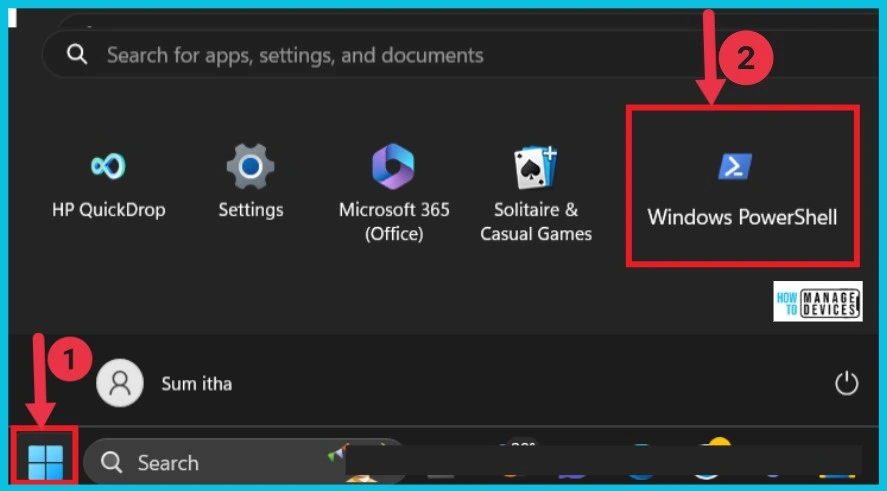This screenshot has height=491, width=887.
Task: Launch Windows PowerShell from pinned apps
Action: click(742, 189)
